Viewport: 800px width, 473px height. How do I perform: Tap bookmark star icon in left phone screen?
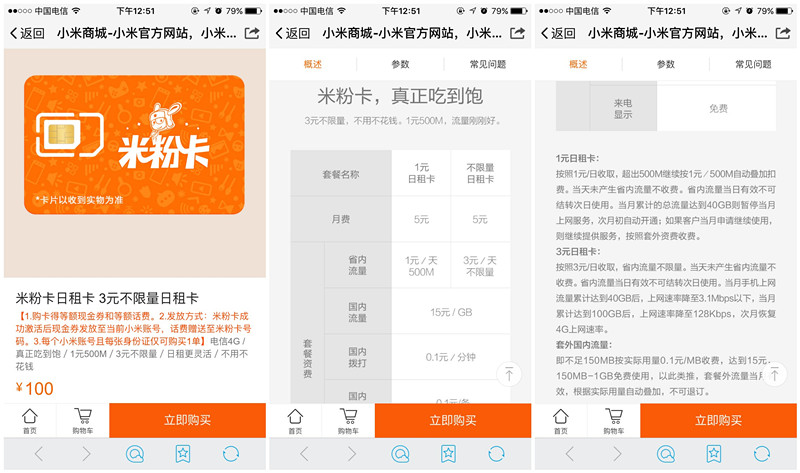coord(183,454)
